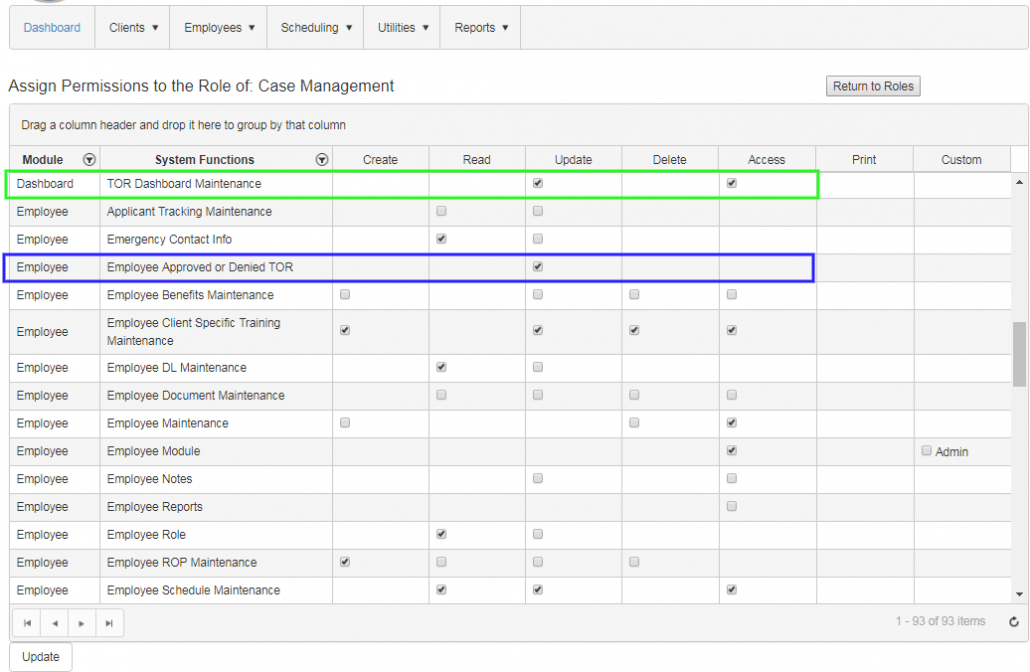This screenshot has width=1030, height=672.
Task: Jump to the first page of results
Action: [x=29, y=622]
